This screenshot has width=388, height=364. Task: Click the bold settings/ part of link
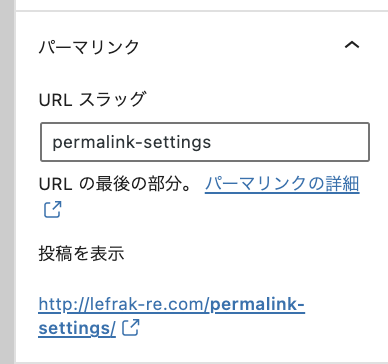[77, 328]
